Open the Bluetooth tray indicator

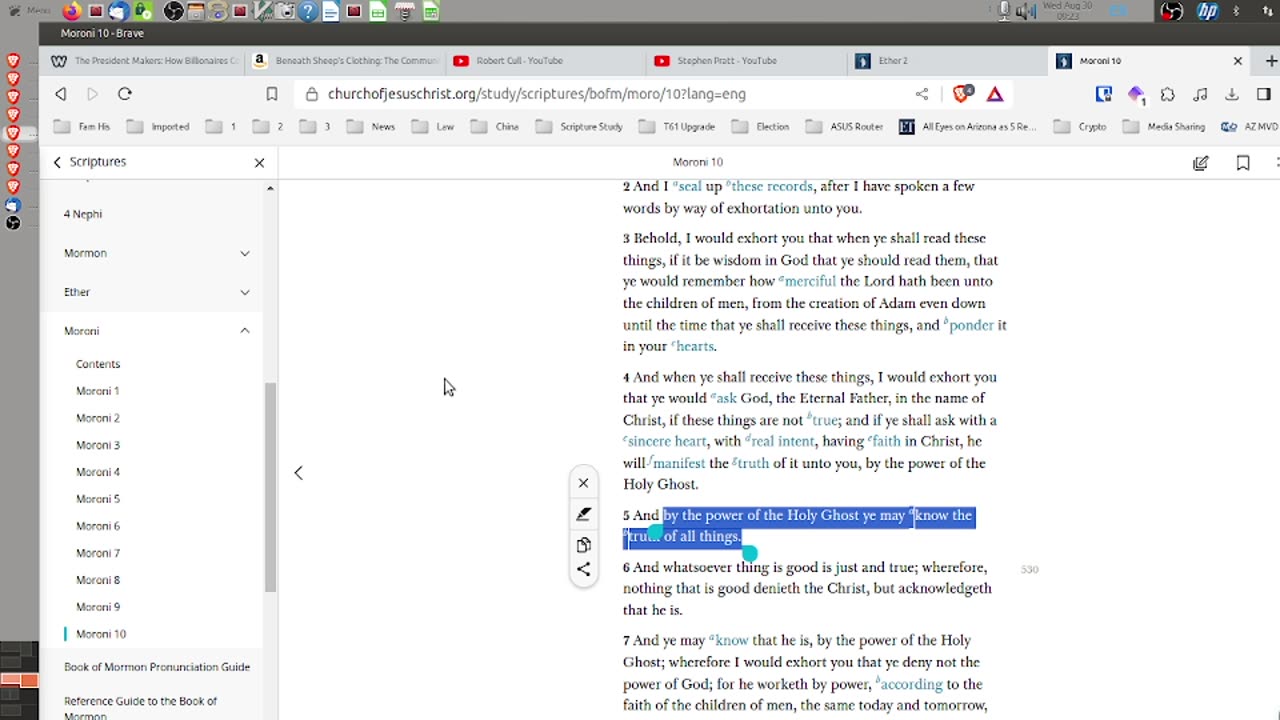(1237, 11)
